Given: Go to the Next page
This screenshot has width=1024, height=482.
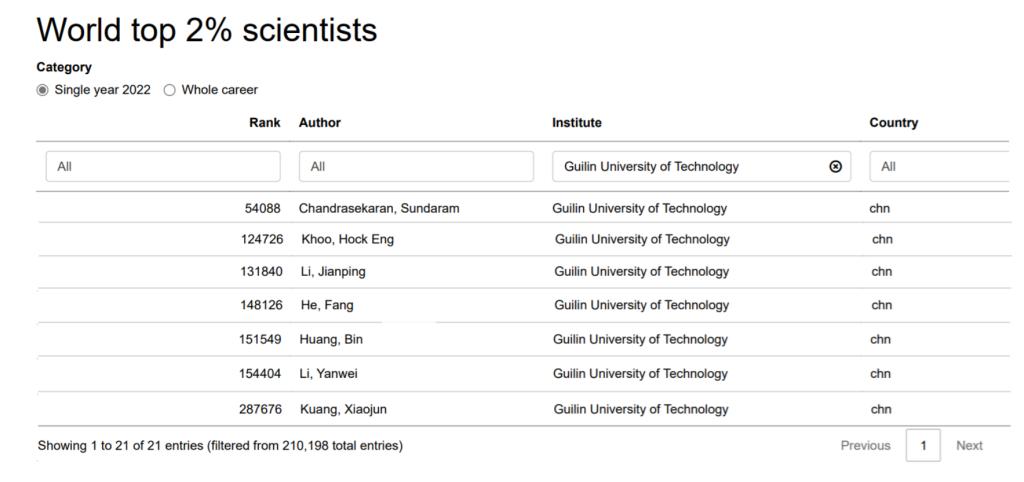Looking at the screenshot, I should click(x=969, y=446).
